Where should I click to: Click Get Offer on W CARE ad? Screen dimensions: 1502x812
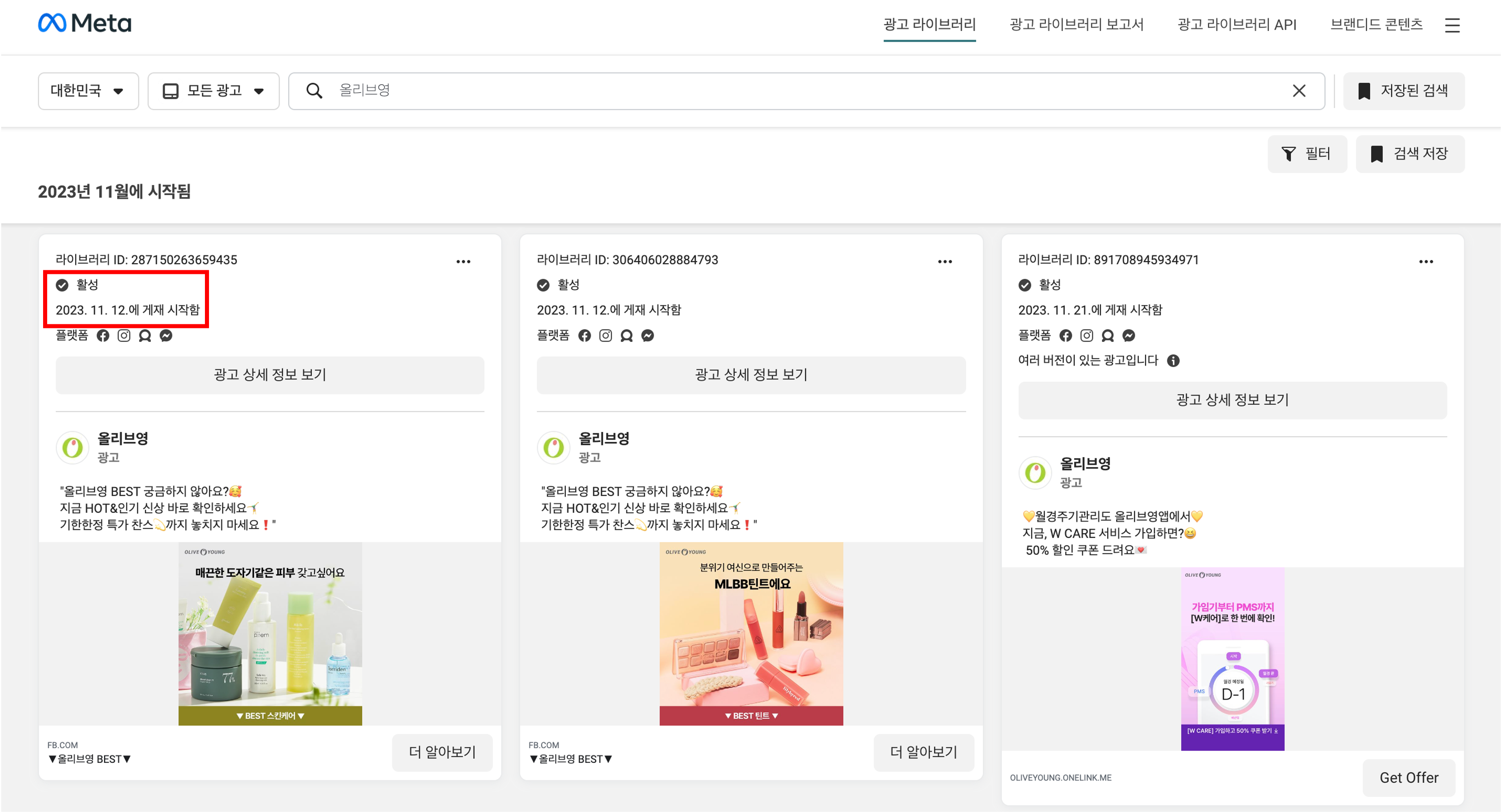pos(1408,777)
